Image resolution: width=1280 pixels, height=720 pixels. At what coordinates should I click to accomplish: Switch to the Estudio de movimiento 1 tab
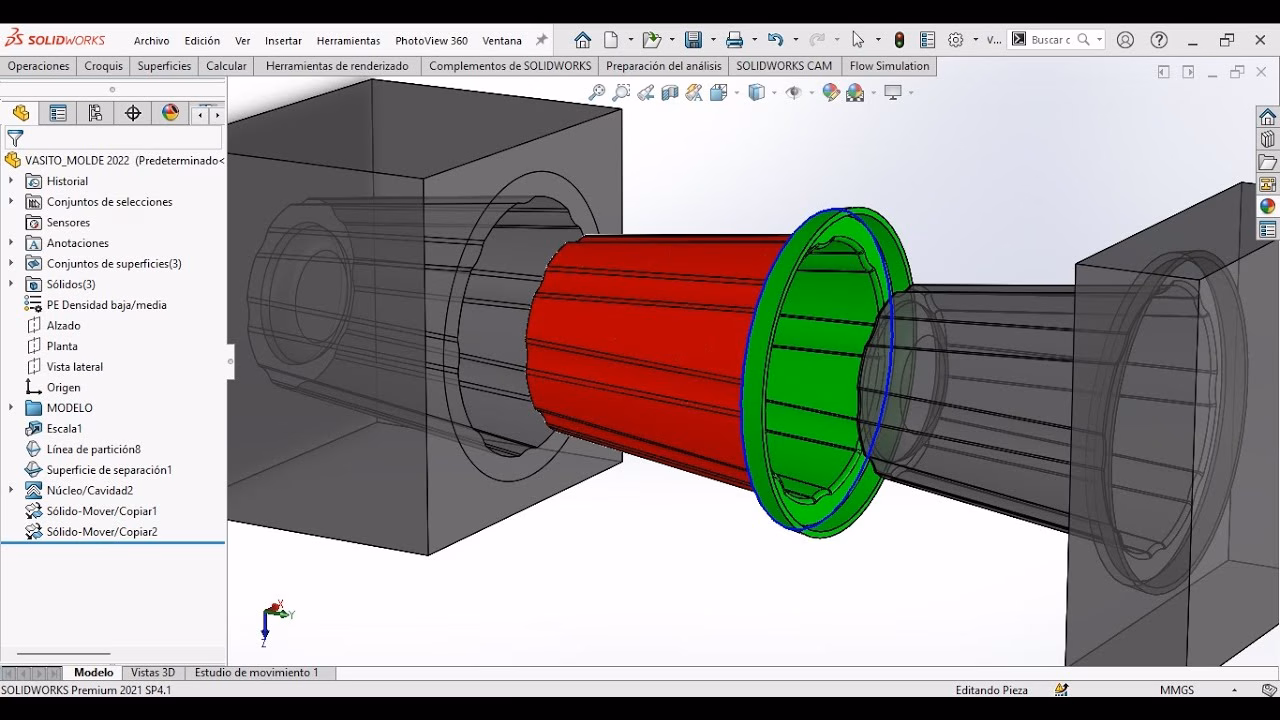pos(256,673)
